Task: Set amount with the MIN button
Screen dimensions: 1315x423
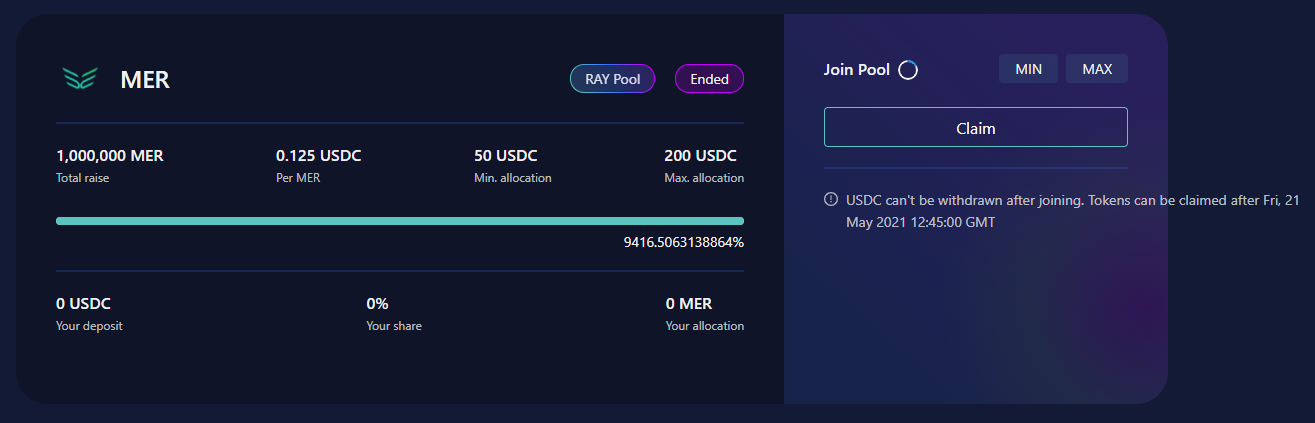Action: pyautogui.click(x=1028, y=69)
